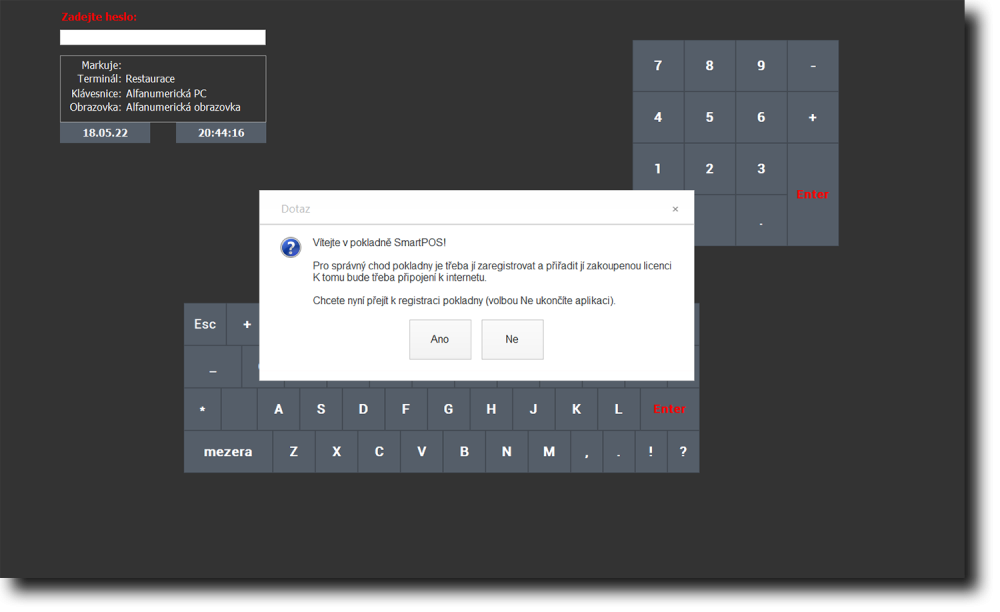
Task: Click the date field 18.05.22
Action: pyautogui.click(x=105, y=133)
